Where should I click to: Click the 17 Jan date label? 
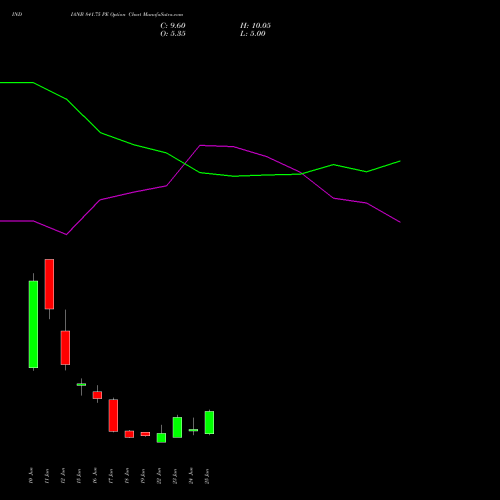tap(111, 476)
